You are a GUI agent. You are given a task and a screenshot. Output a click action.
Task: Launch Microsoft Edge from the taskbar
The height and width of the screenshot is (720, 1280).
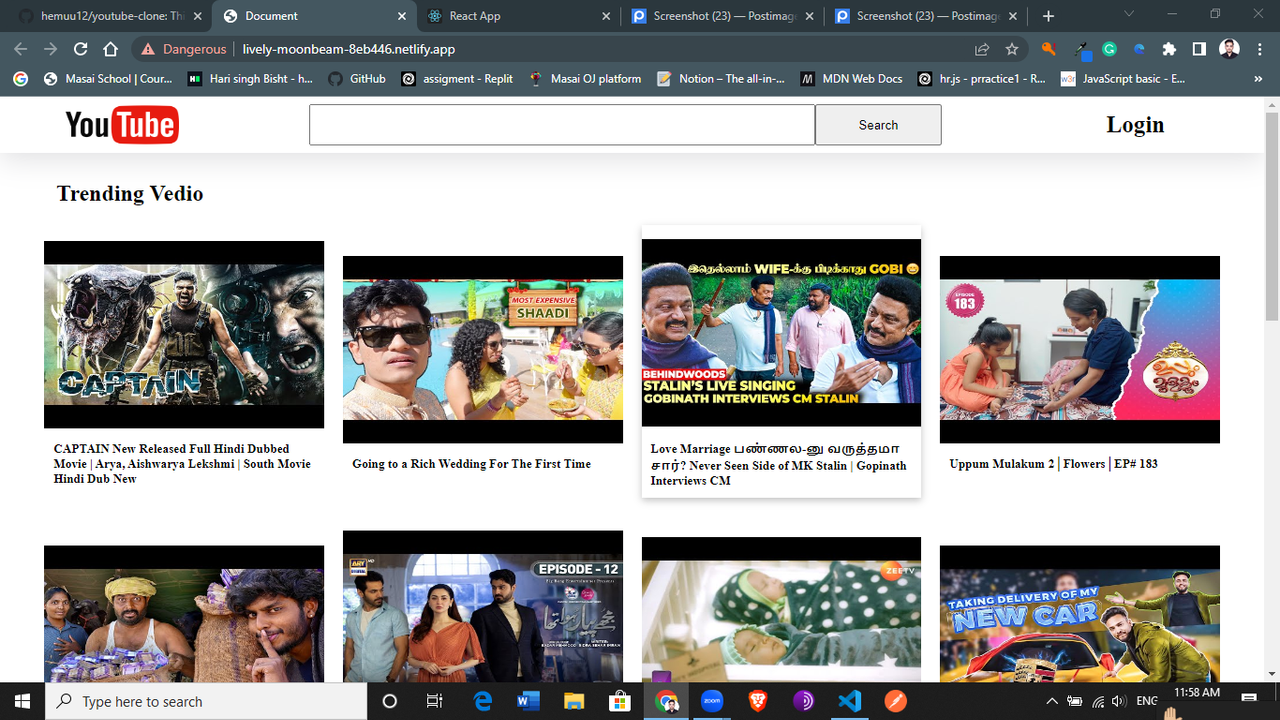coord(481,701)
